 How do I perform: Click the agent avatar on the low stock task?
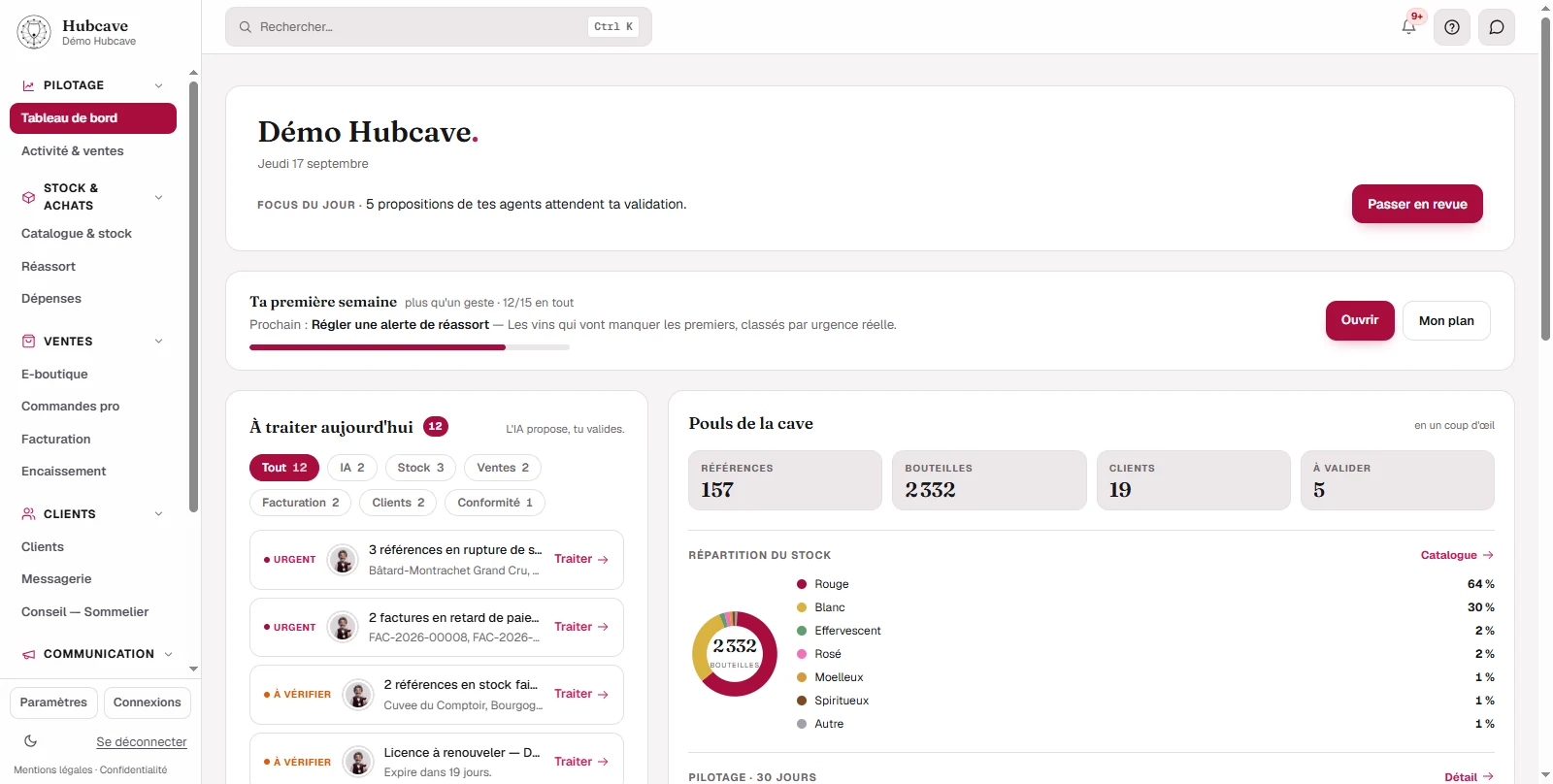(358, 695)
